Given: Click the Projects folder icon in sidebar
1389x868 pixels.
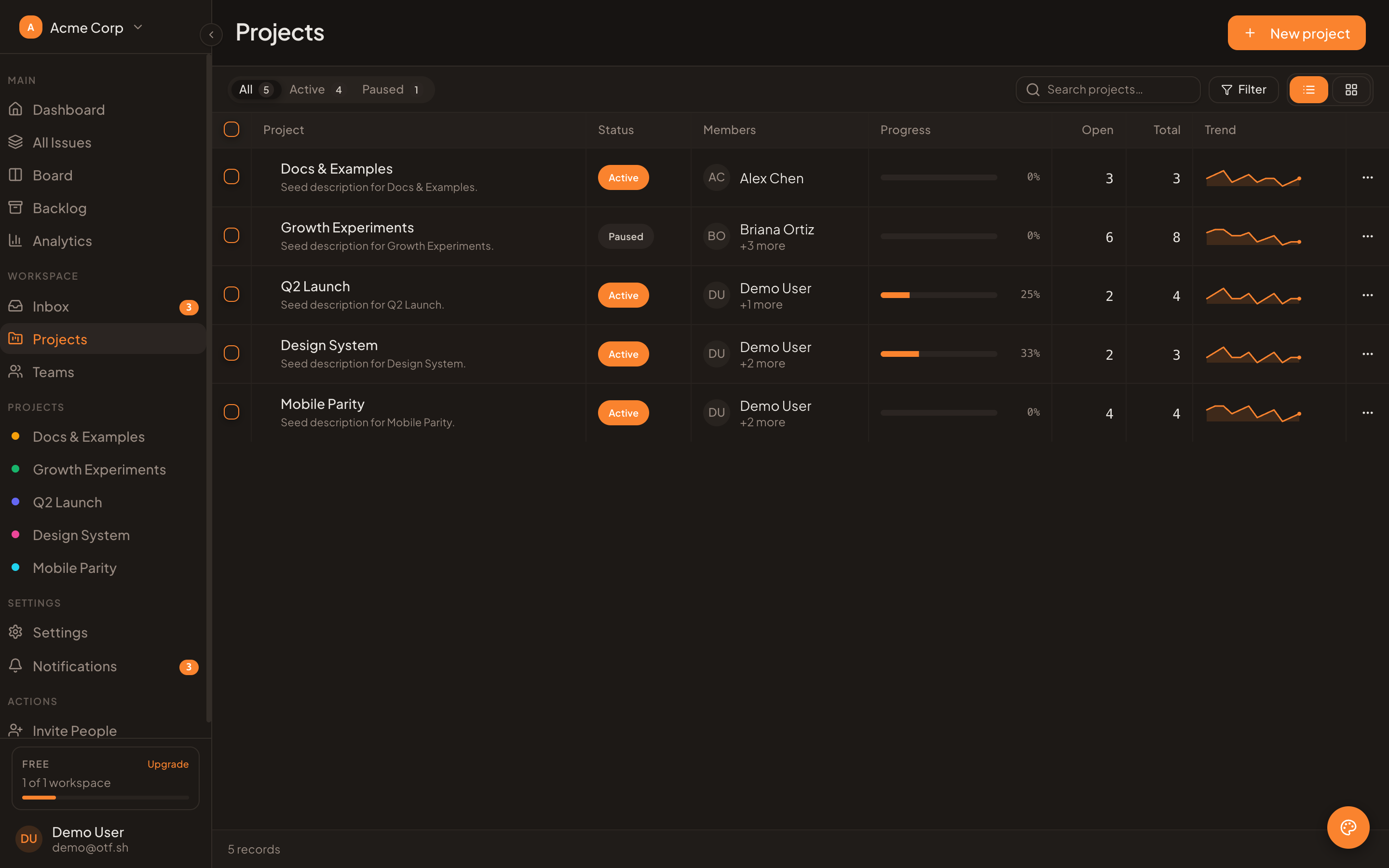Looking at the screenshot, I should click(15, 339).
